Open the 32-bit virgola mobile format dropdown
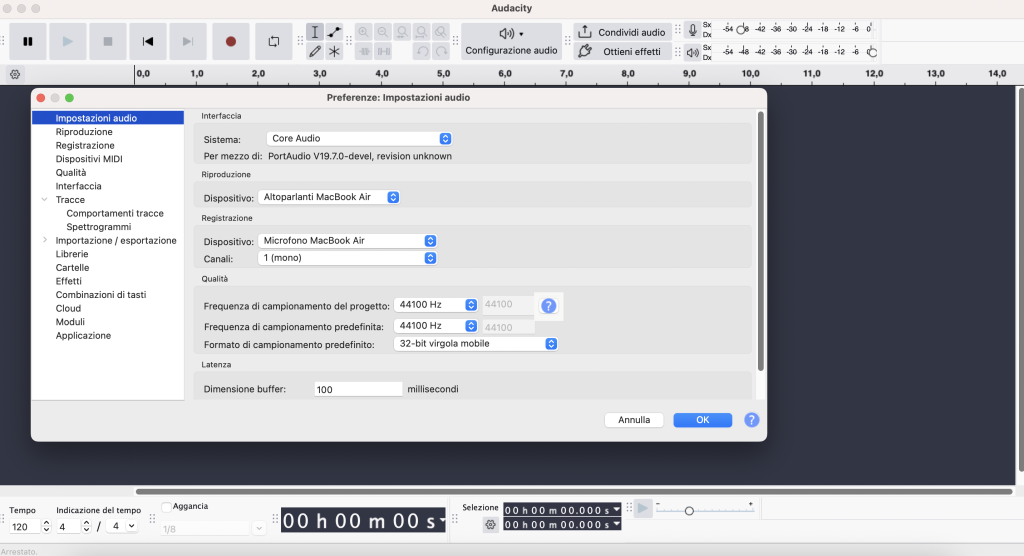Image resolution: width=1024 pixels, height=556 pixels. point(475,344)
